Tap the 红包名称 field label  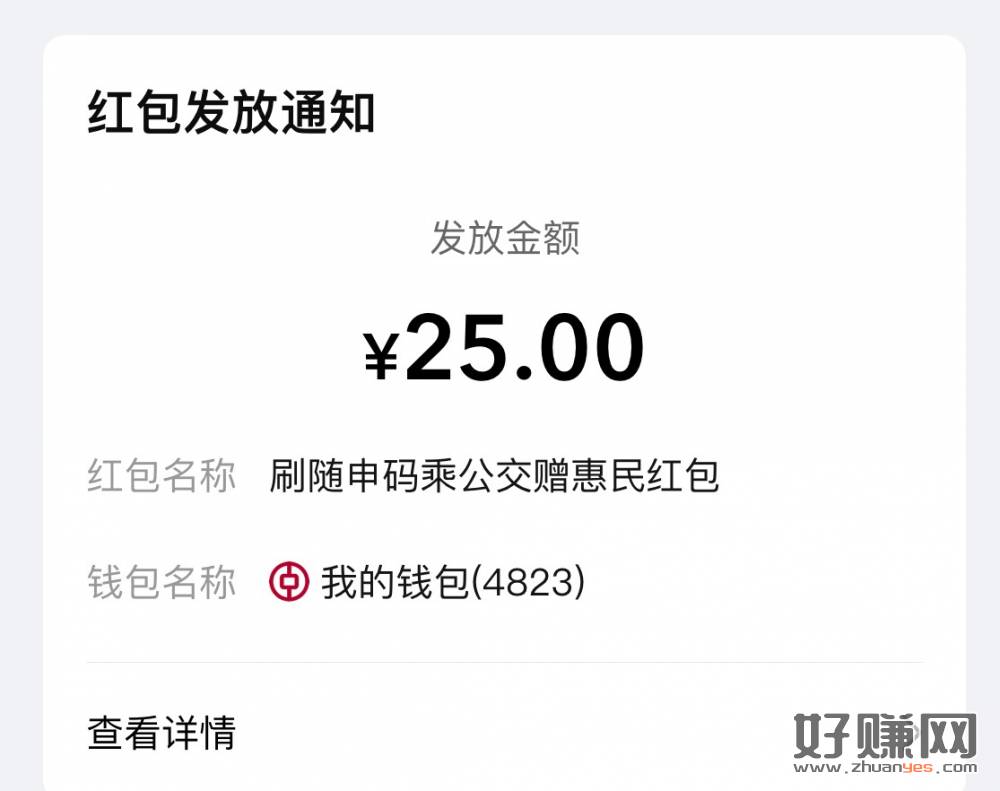(x=162, y=477)
